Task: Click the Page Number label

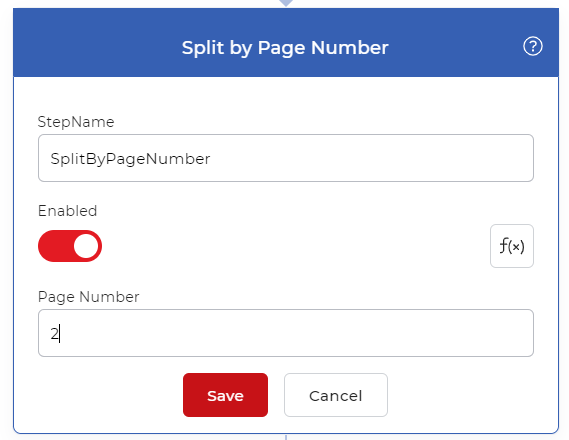Action: pos(89,297)
